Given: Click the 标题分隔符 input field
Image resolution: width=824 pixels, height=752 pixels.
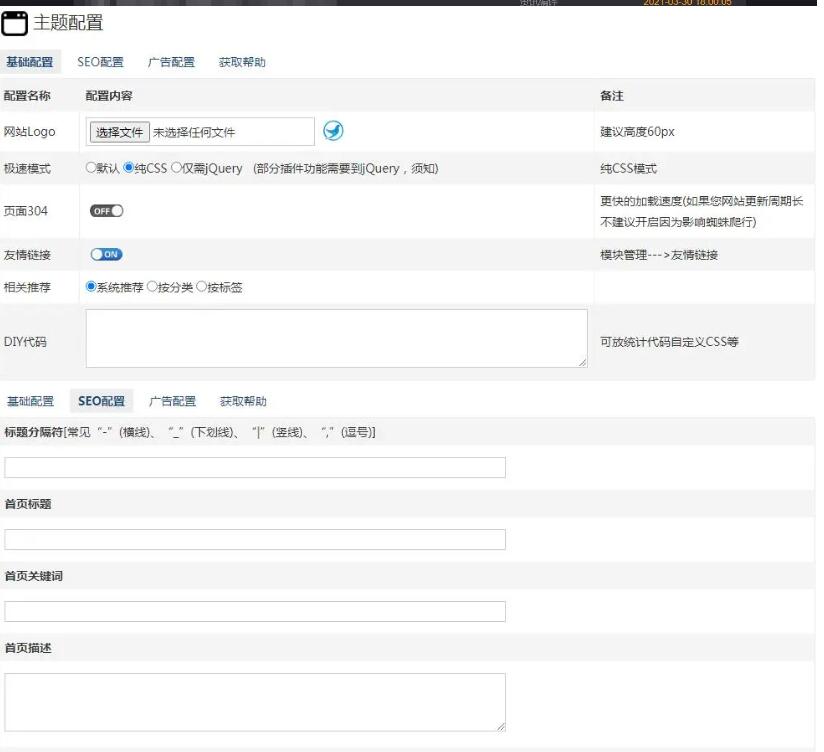Looking at the screenshot, I should (255, 468).
